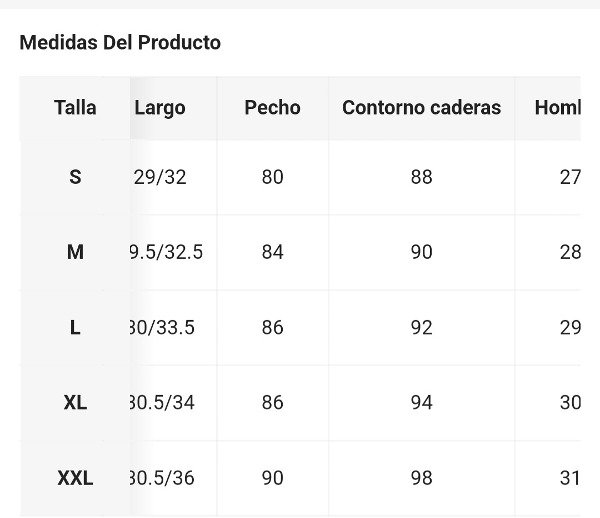Viewport: 600px width, 518px height.
Task: Select the Talla column header
Action: click(x=75, y=108)
